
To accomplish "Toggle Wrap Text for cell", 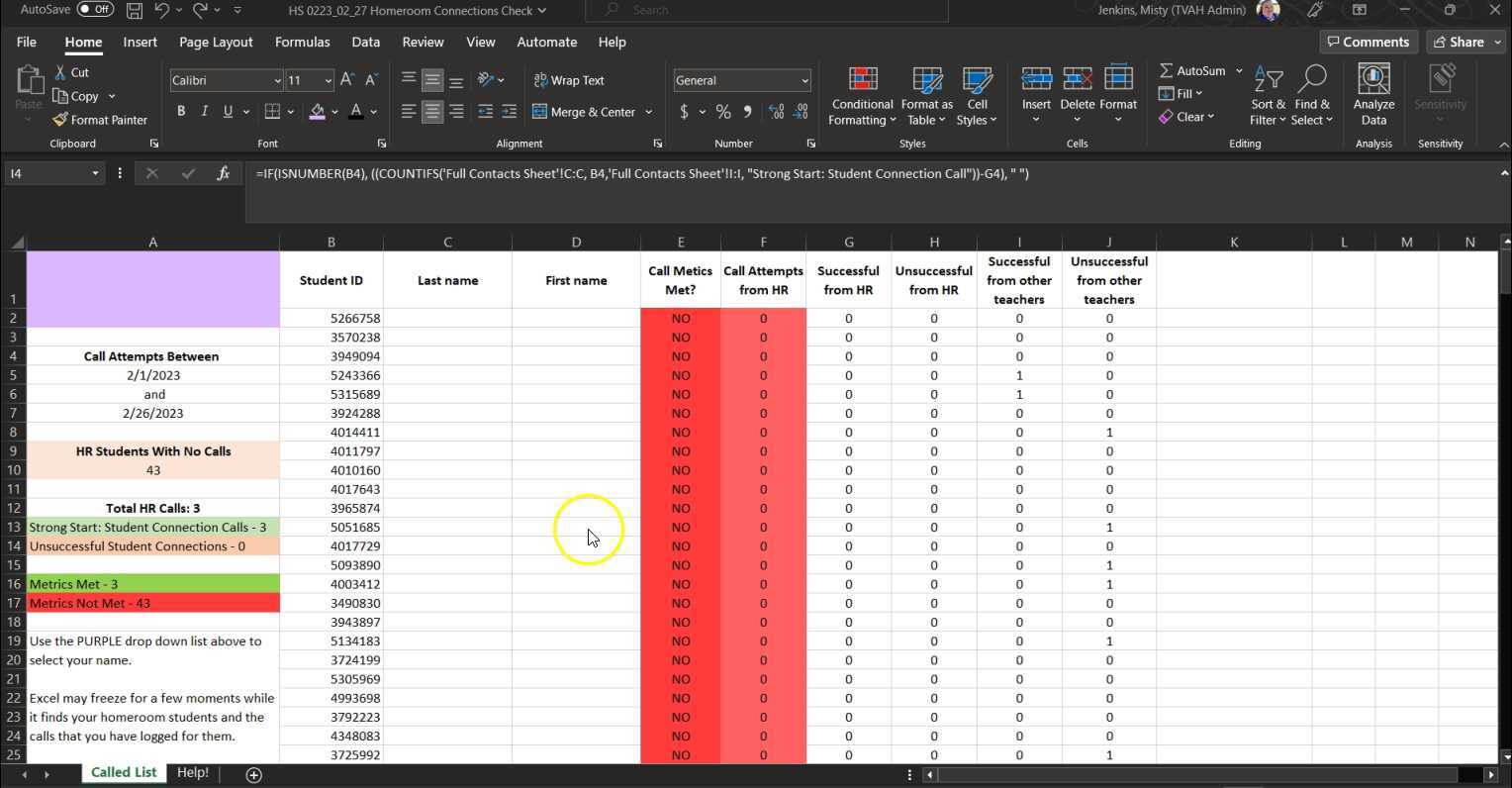I will 569,80.
